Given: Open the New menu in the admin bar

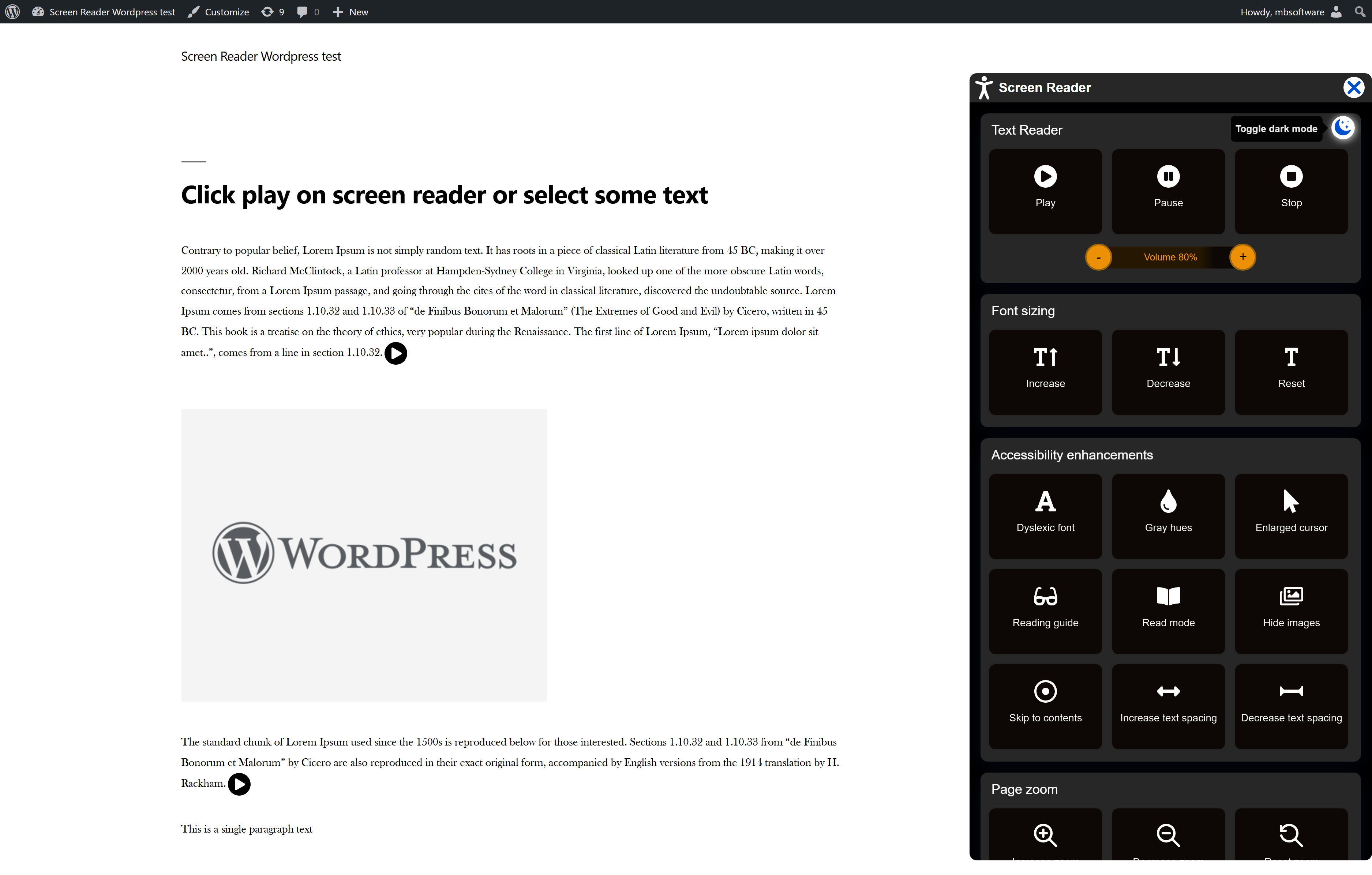Looking at the screenshot, I should pos(351,12).
